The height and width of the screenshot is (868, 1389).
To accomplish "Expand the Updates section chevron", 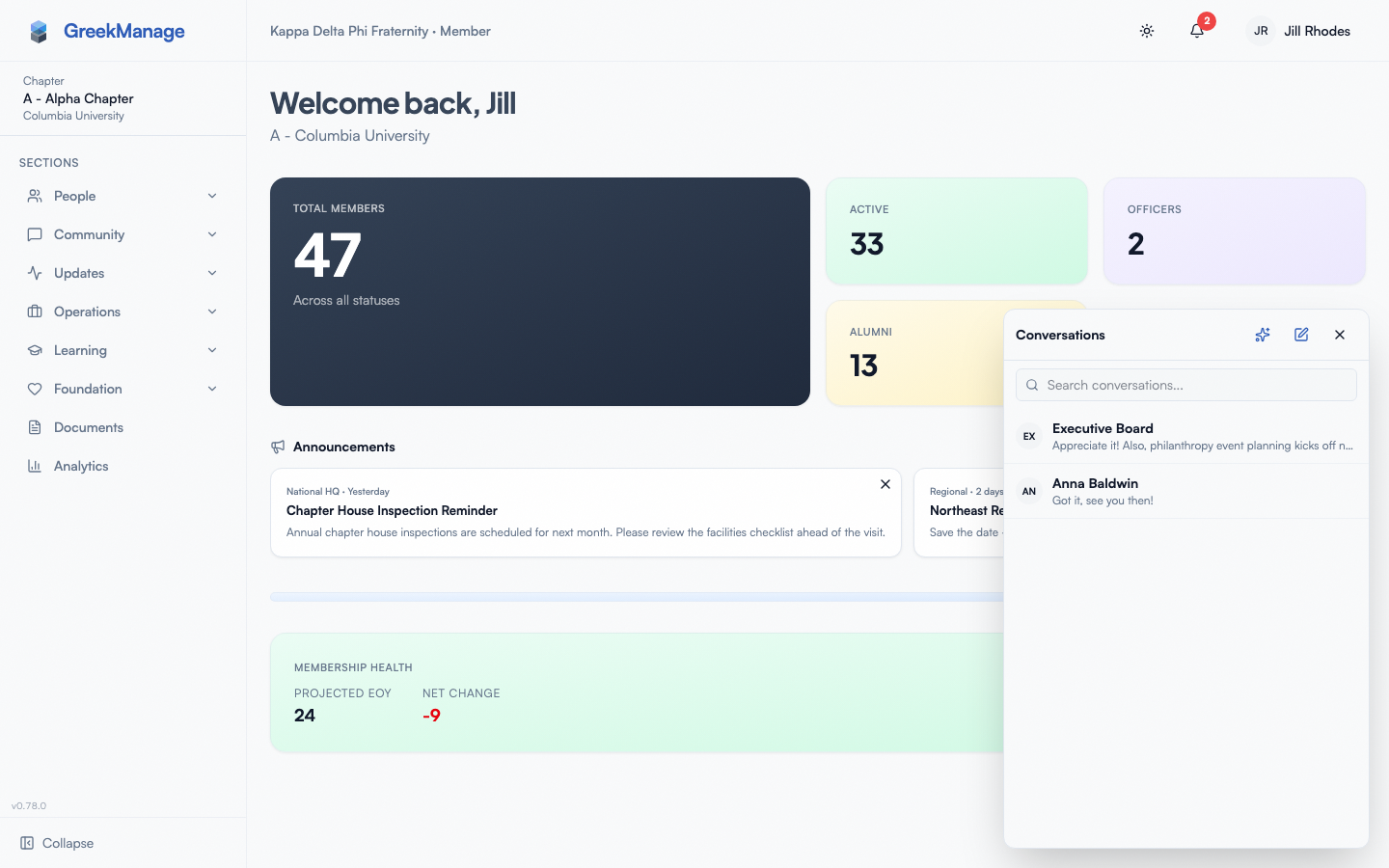I will (x=212, y=273).
